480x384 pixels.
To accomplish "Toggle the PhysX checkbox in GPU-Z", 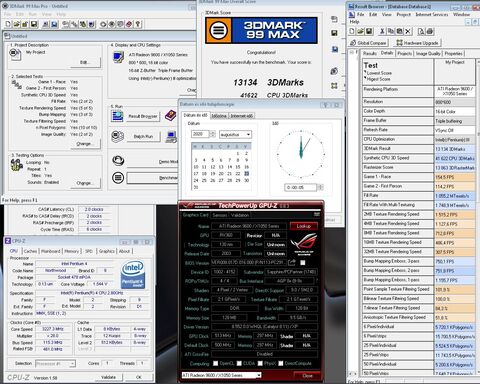I will (260, 363).
